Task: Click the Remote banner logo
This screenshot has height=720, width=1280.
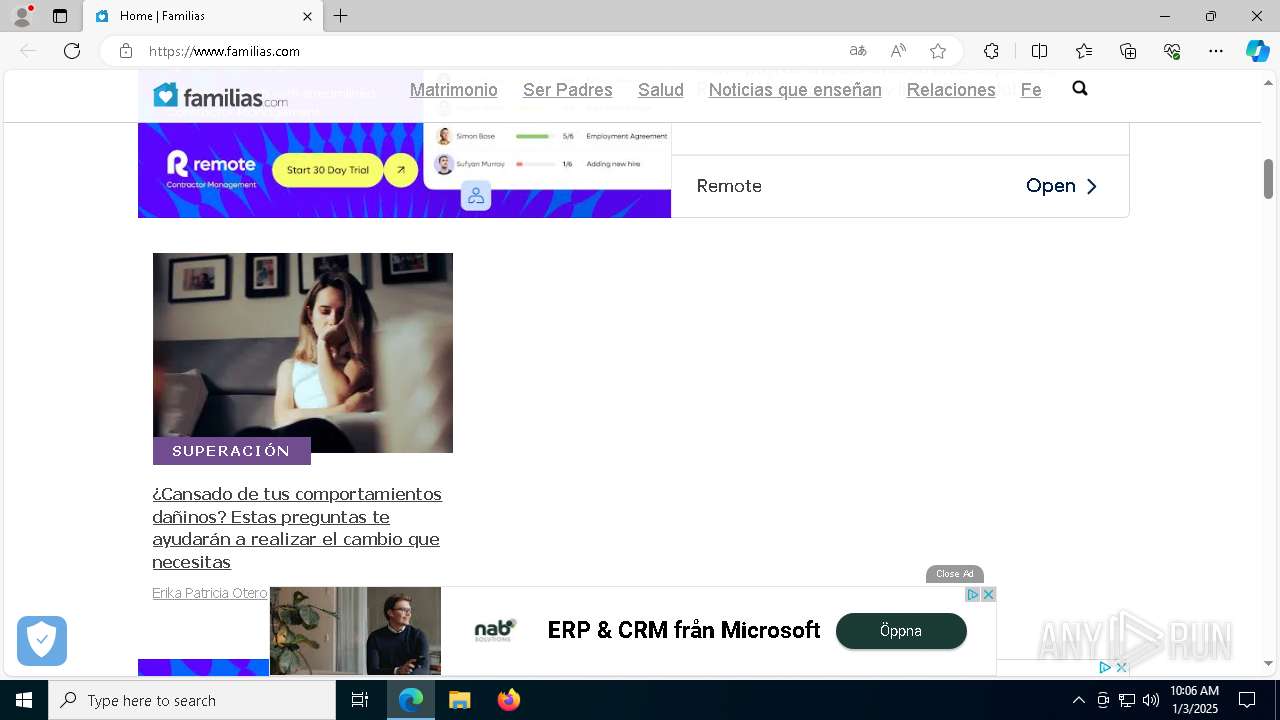Action: pyautogui.click(x=211, y=169)
